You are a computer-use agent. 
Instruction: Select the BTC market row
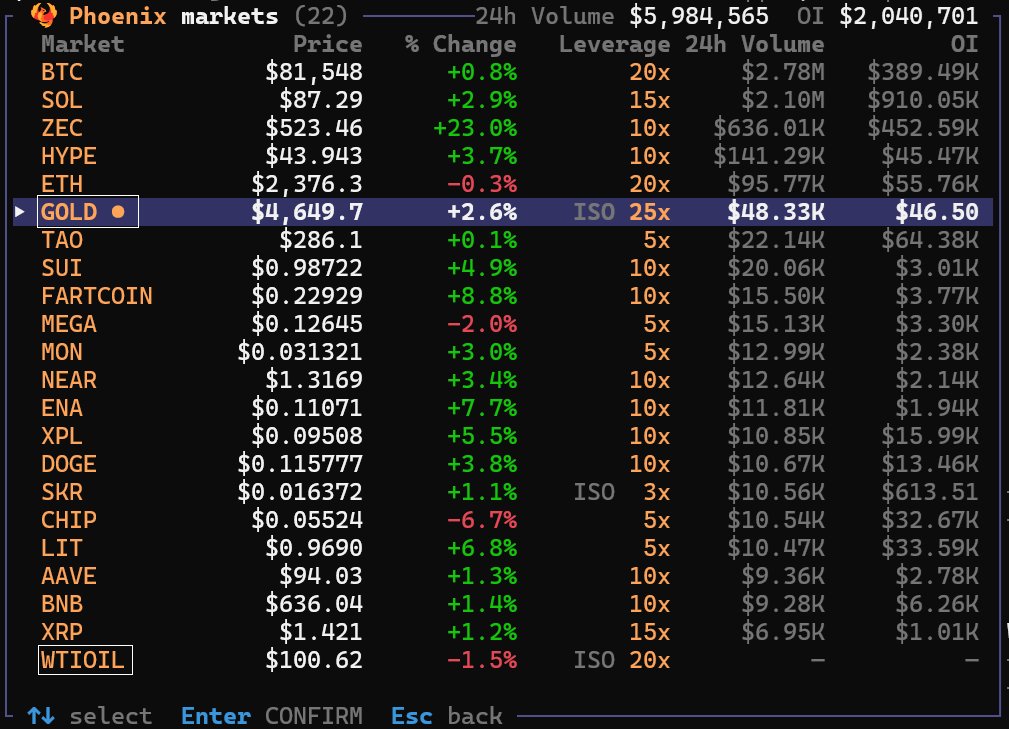[x=503, y=72]
